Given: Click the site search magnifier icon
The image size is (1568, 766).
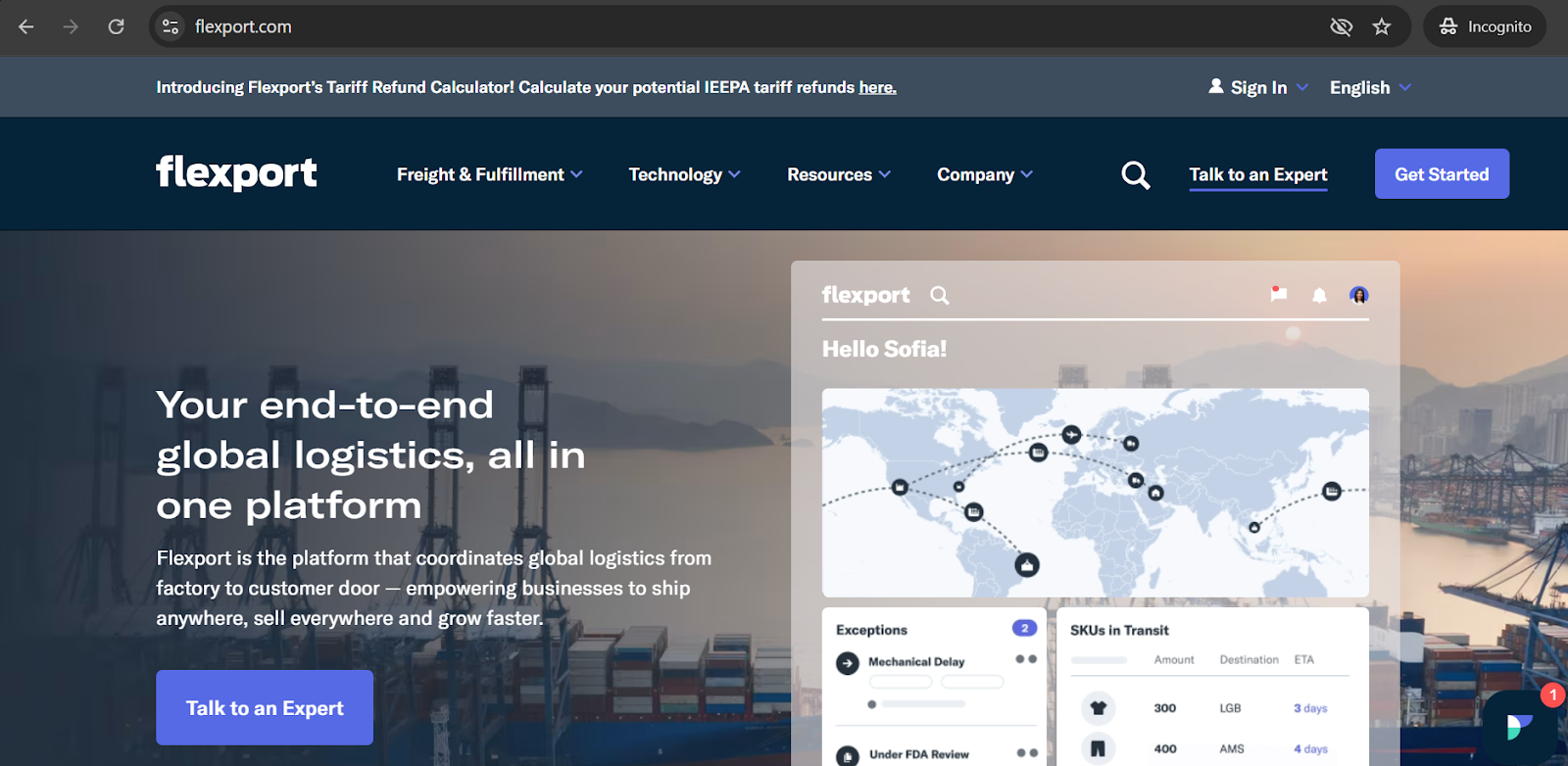Looking at the screenshot, I should coord(1136,175).
